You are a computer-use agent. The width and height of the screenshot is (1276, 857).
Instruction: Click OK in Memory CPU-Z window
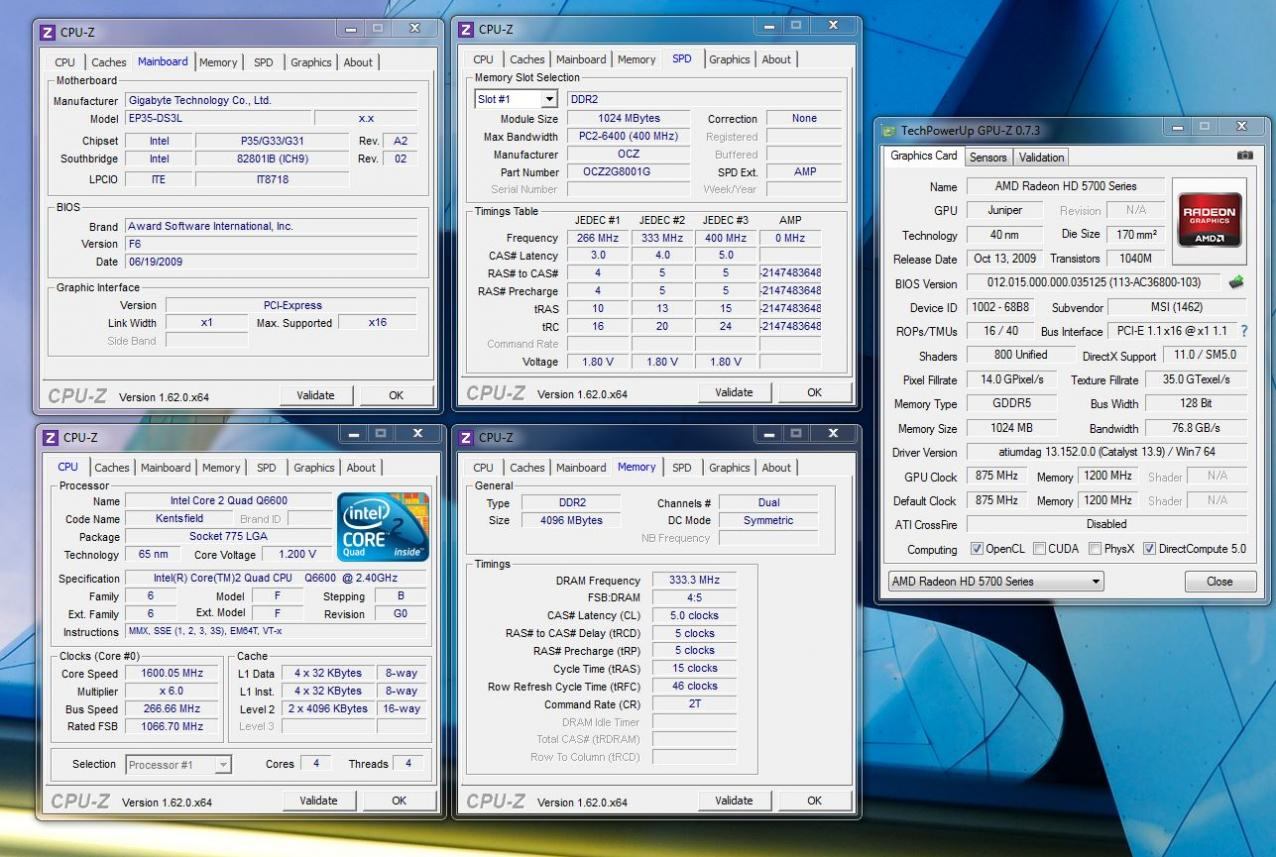point(814,800)
